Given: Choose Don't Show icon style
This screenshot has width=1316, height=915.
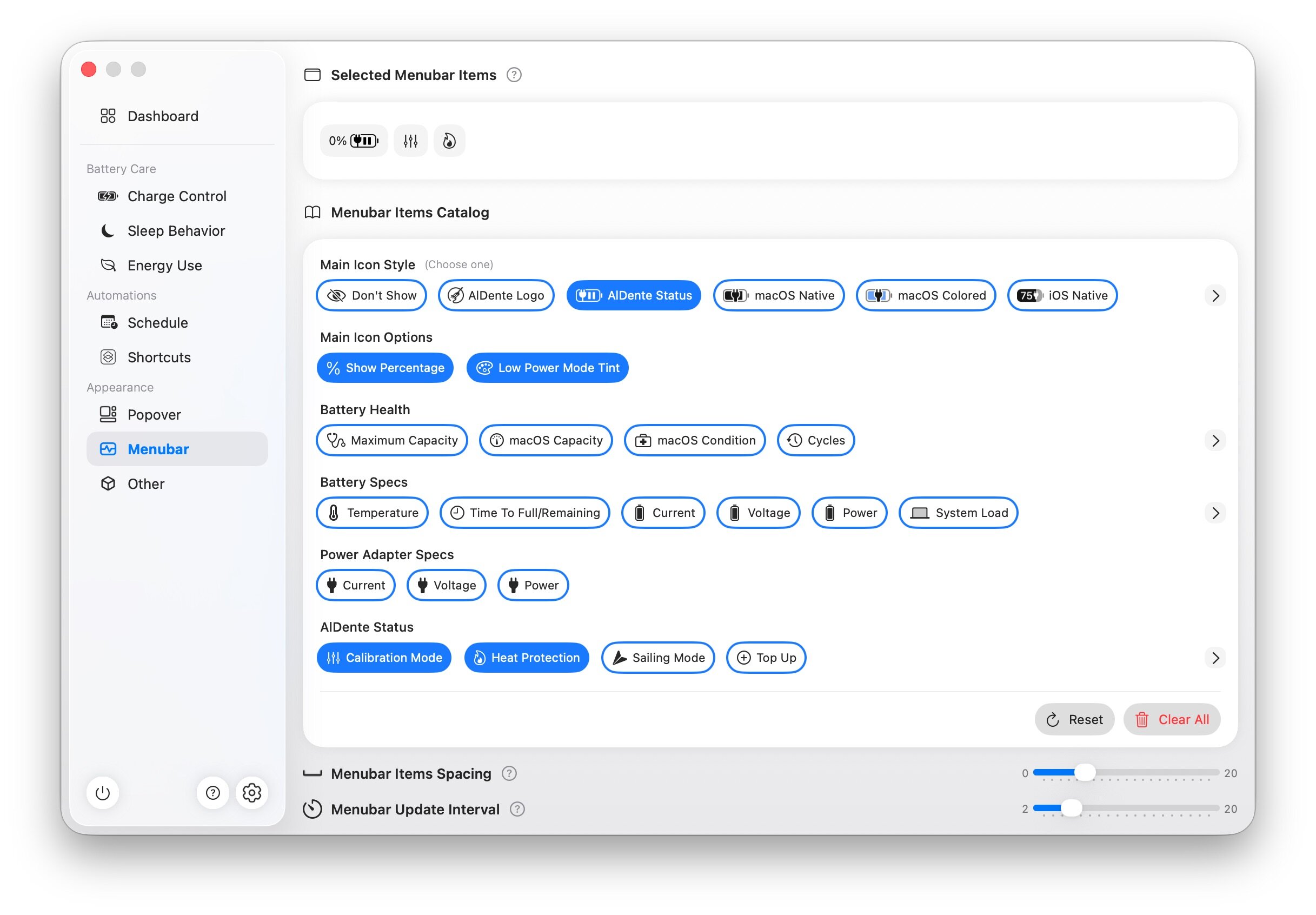Looking at the screenshot, I should pyautogui.click(x=371, y=295).
